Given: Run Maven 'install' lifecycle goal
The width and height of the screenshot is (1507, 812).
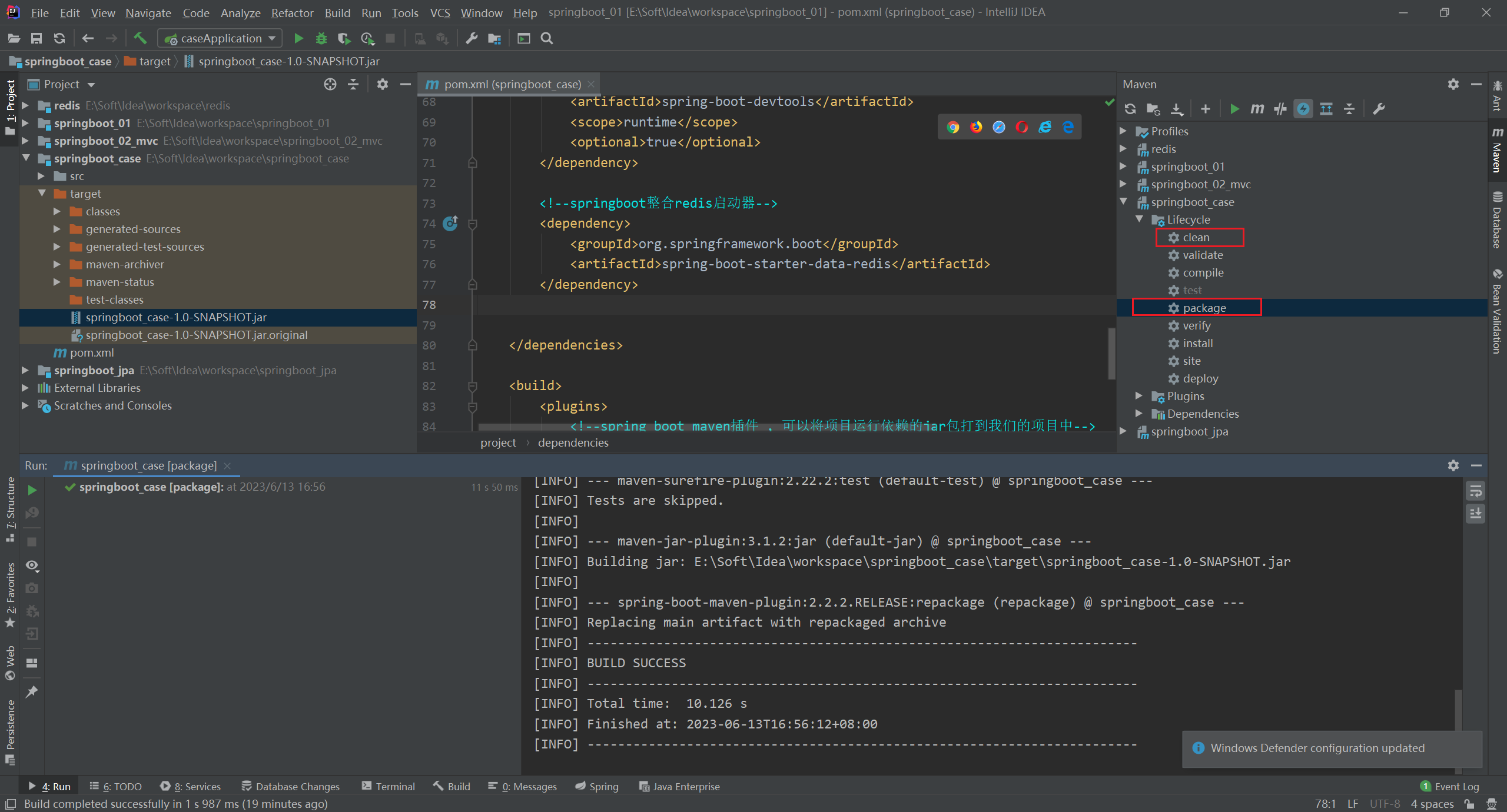Looking at the screenshot, I should click(x=1197, y=343).
